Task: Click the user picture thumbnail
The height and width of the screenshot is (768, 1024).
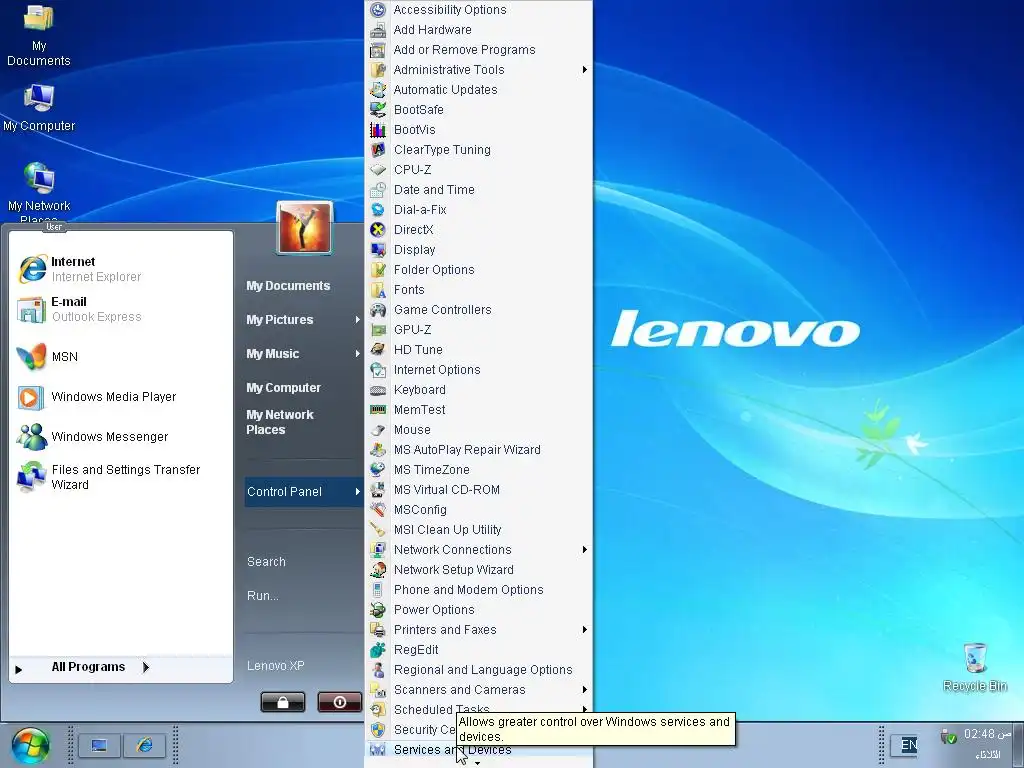Action: click(305, 228)
